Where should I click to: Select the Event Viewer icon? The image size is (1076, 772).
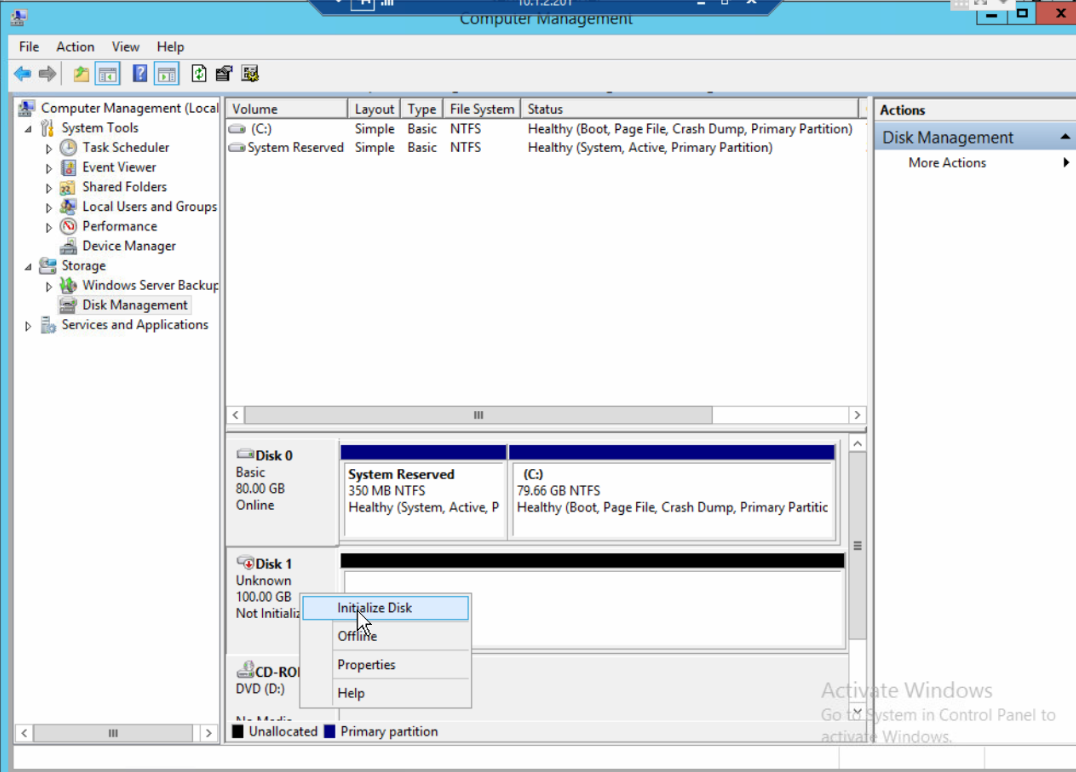[68, 167]
